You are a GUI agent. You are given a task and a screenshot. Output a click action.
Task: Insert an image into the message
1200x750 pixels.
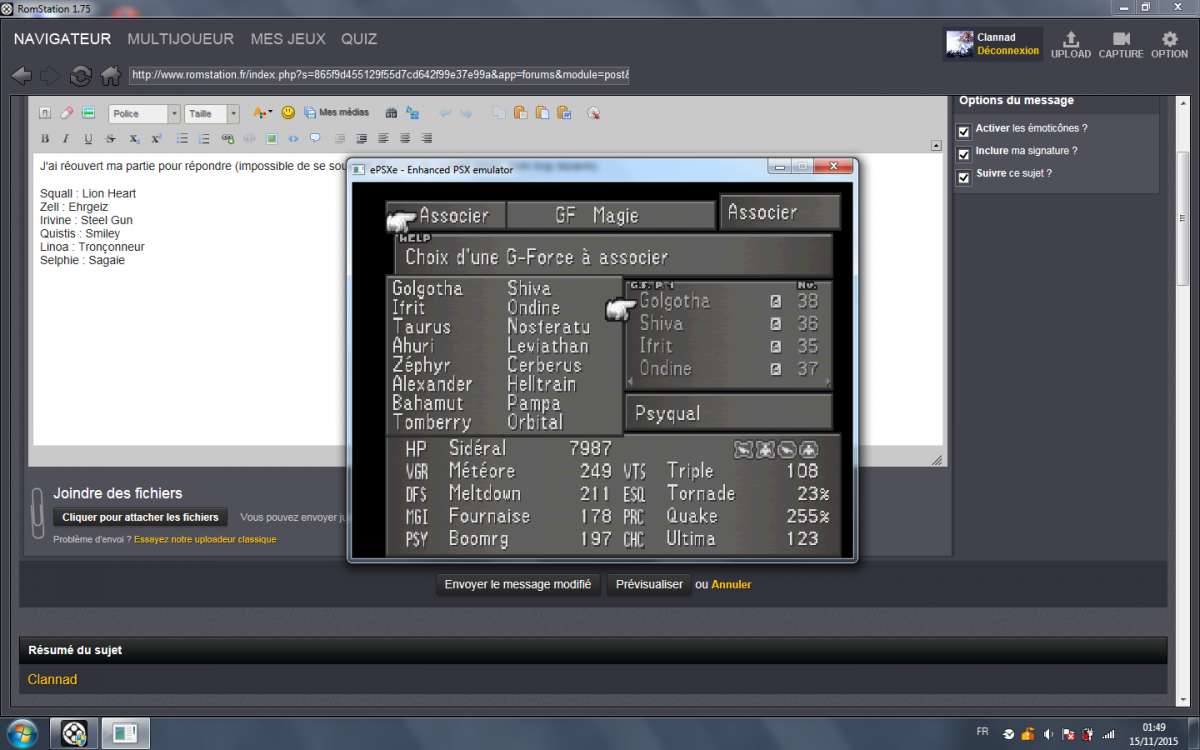[x=271, y=138]
